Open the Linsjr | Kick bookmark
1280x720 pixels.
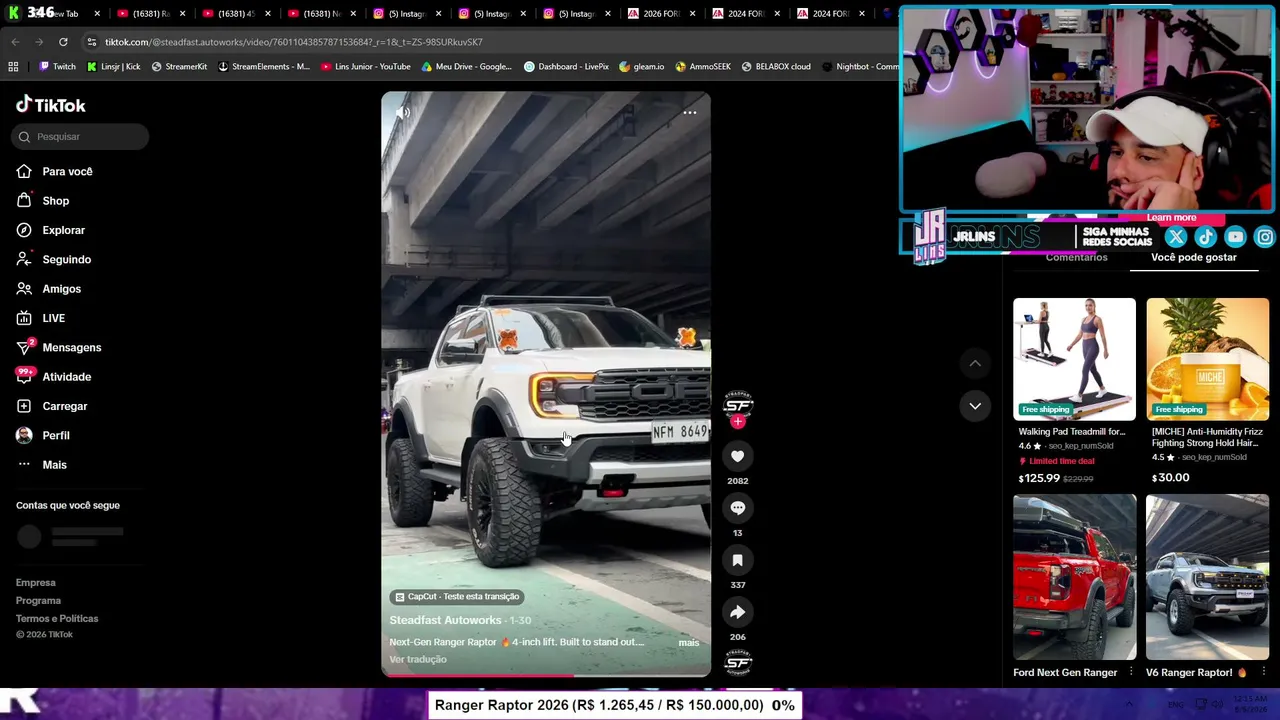[113, 67]
